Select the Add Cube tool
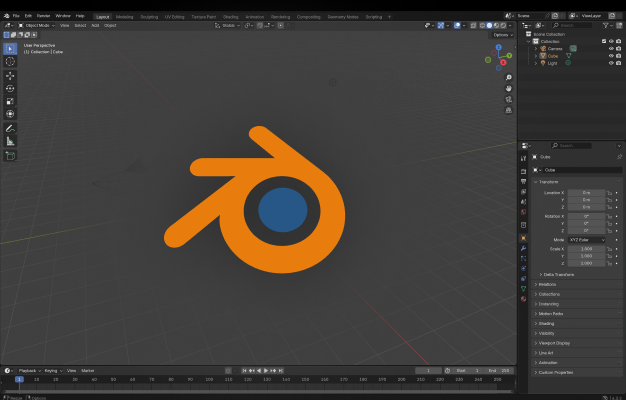This screenshot has width=626, height=400. click(10, 156)
